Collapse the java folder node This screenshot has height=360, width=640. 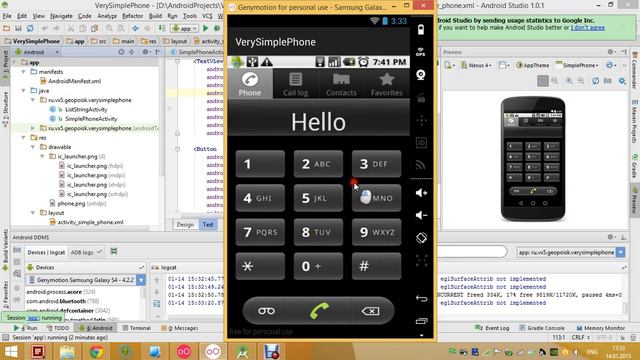coord(24,91)
